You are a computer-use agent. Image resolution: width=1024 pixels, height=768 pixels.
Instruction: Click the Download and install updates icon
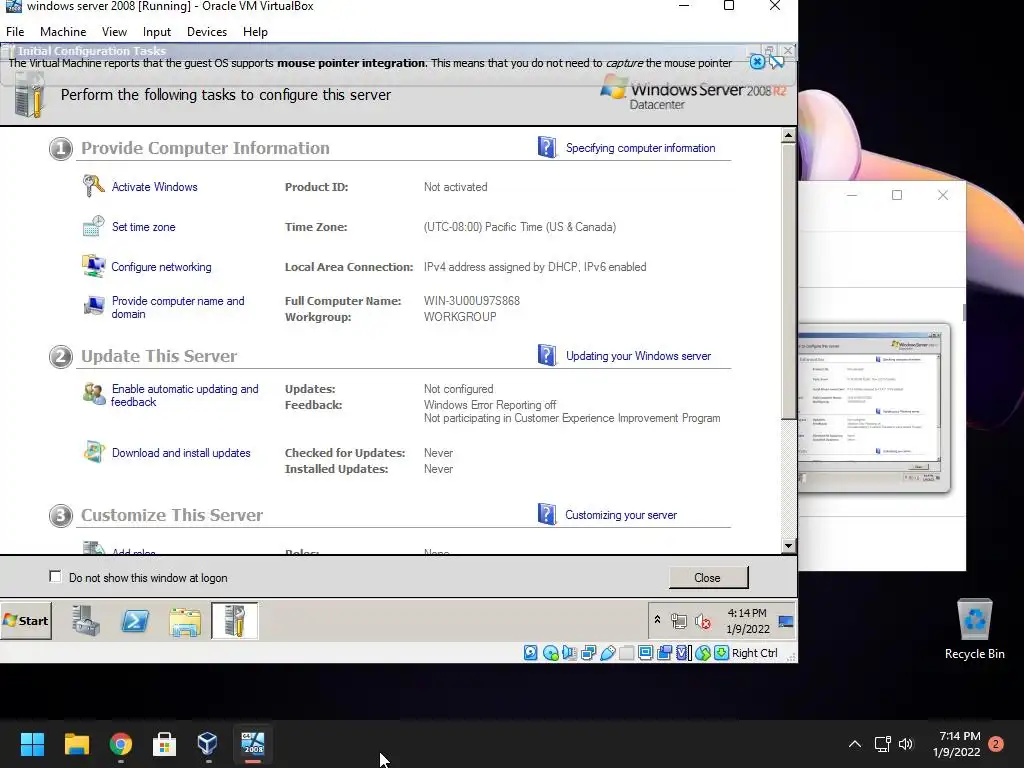tap(93, 452)
